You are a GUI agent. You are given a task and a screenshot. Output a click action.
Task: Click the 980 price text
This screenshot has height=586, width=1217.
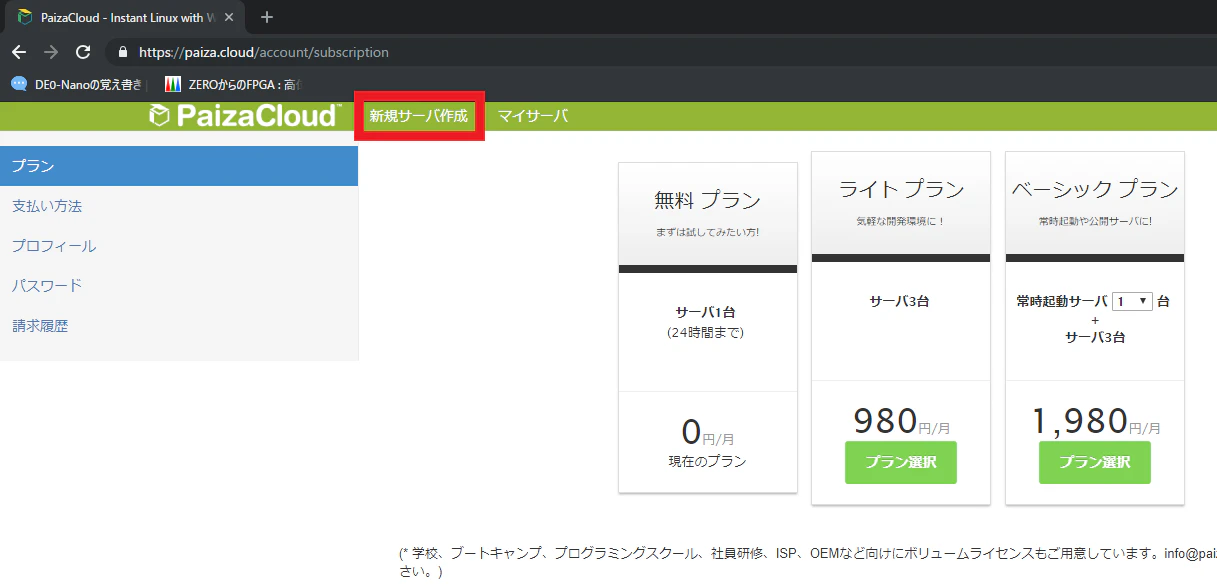(x=885, y=422)
